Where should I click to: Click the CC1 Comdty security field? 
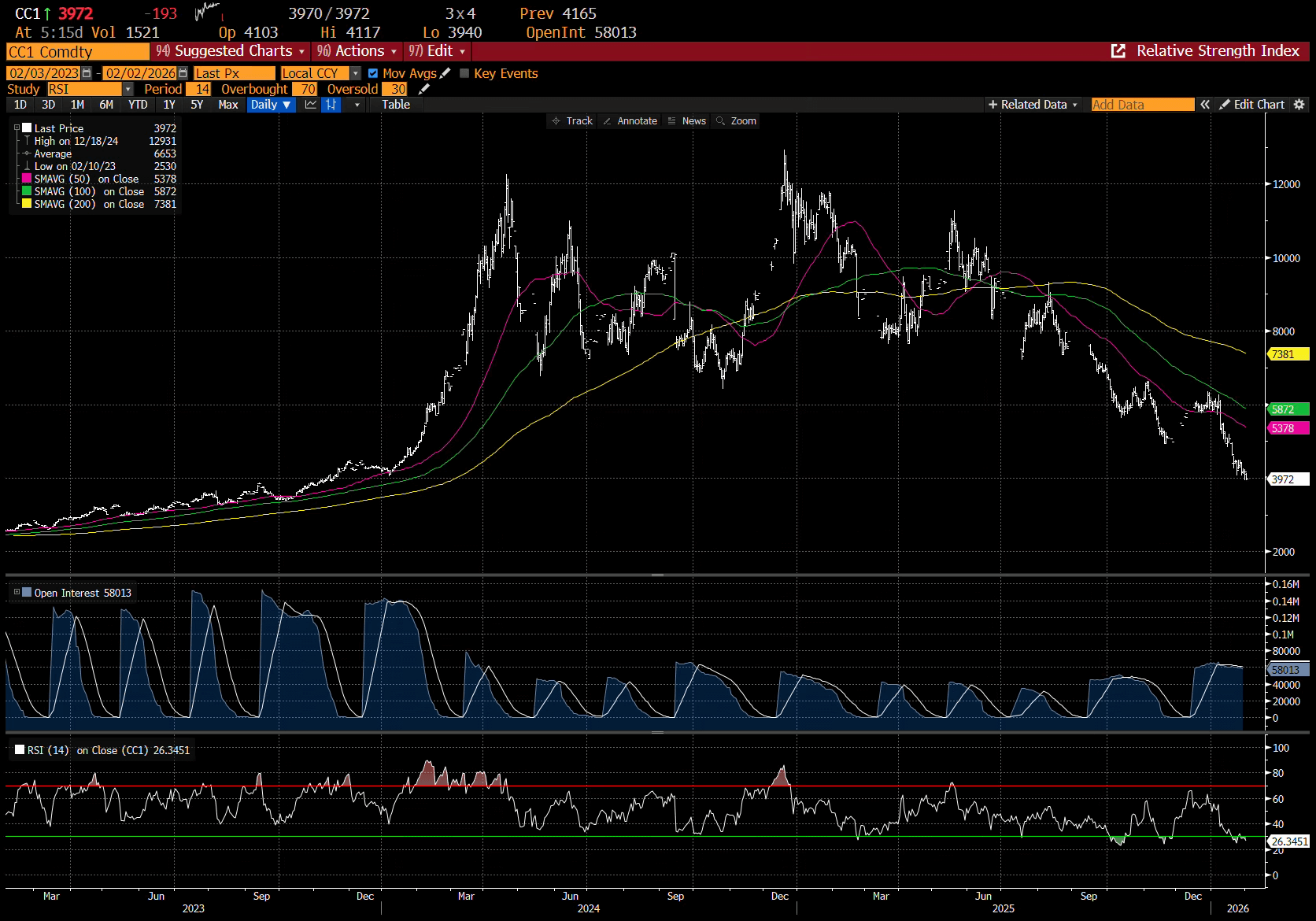pos(78,52)
